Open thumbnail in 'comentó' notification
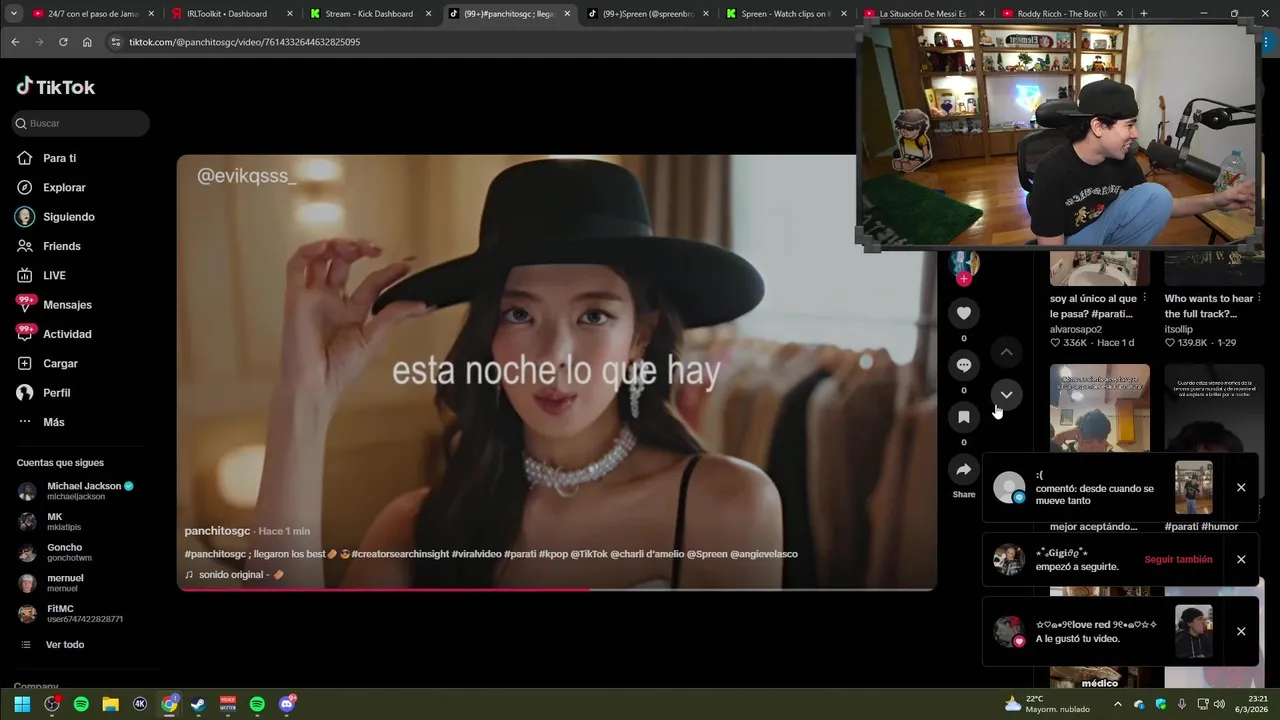Image resolution: width=1280 pixels, height=720 pixels. tap(1194, 488)
